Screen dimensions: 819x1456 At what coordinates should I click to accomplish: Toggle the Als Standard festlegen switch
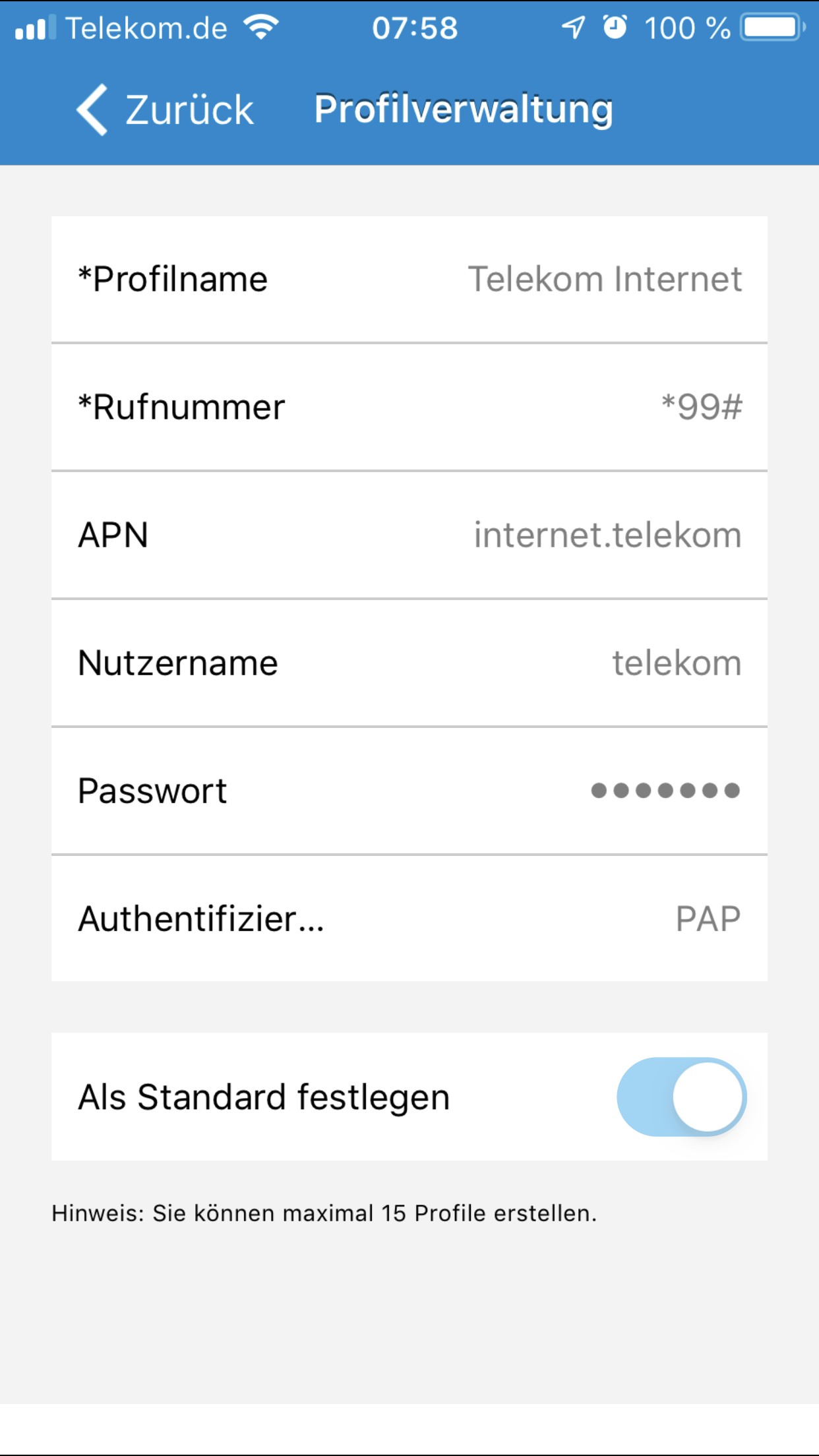(681, 1097)
